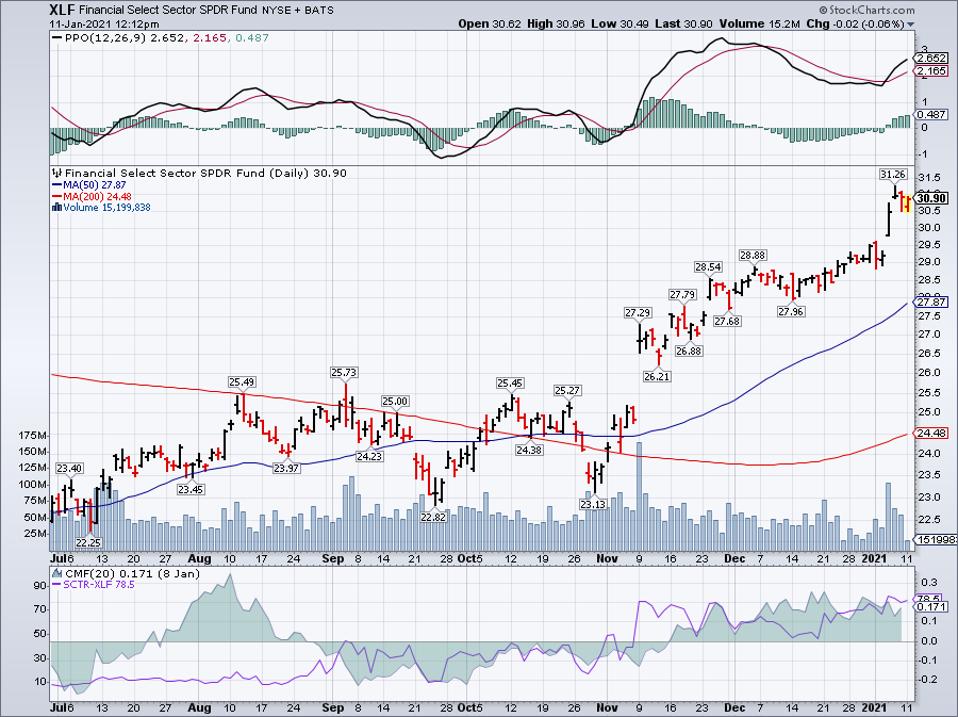Click the 25.49 August peak label
958x717 pixels.
tap(241, 382)
